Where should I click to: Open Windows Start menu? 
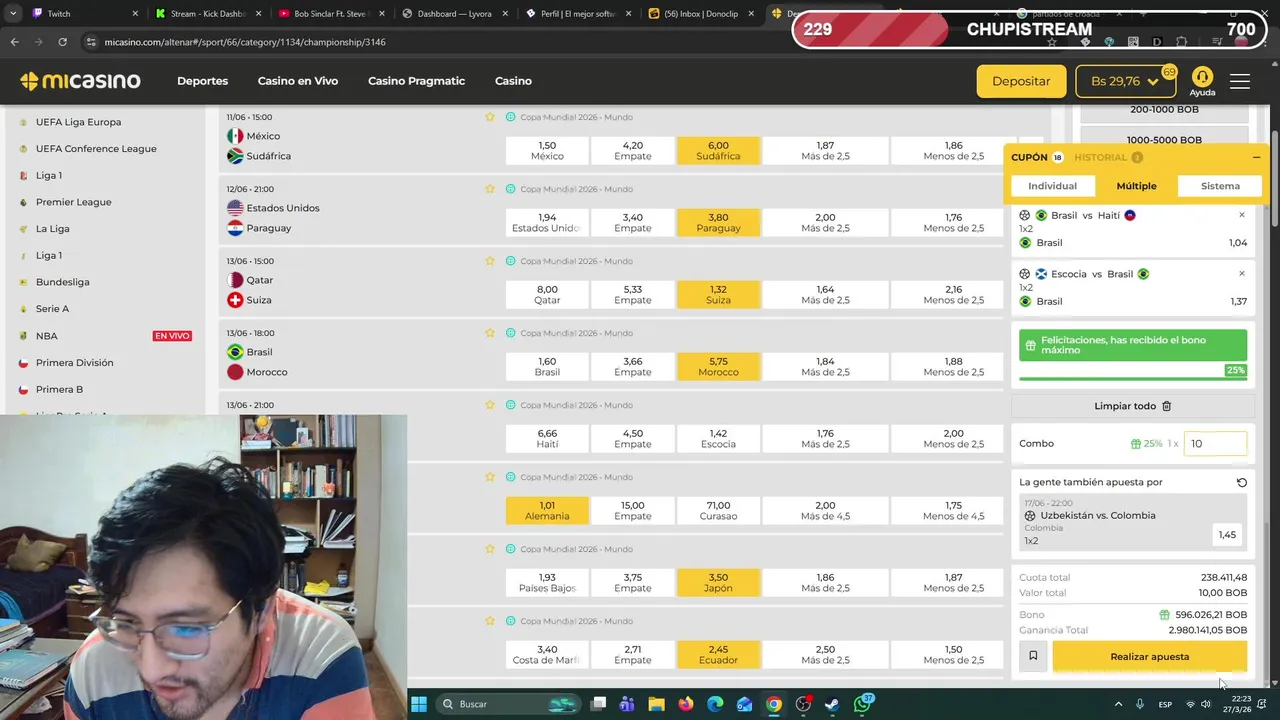pyautogui.click(x=419, y=704)
